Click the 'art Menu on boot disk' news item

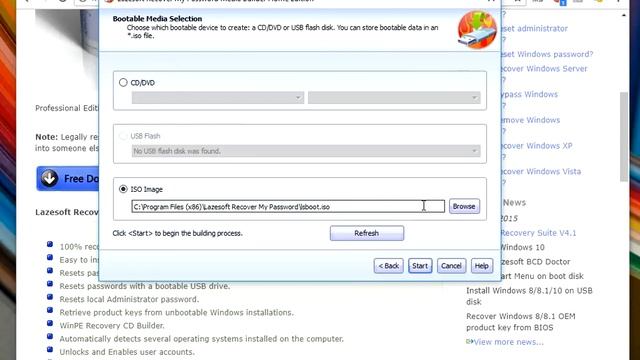542,276
